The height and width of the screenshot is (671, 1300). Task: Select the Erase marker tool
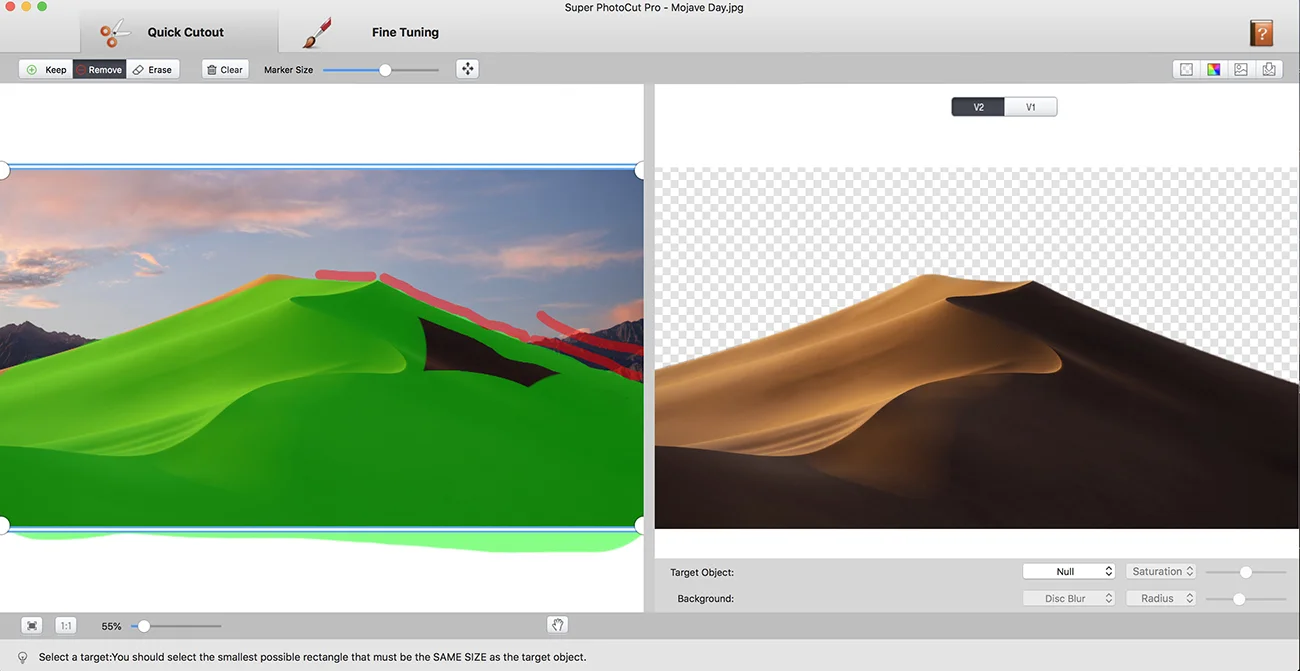(x=153, y=69)
